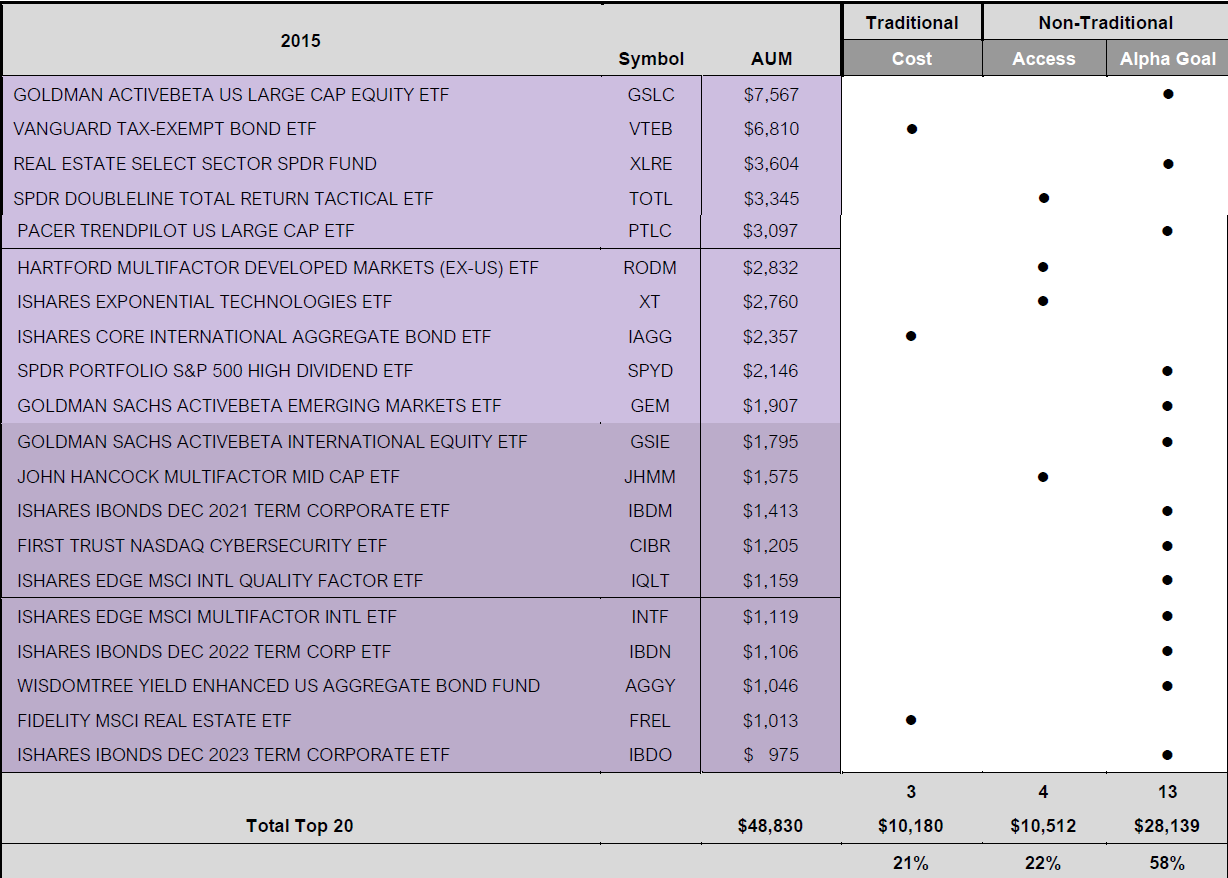Click Real Estate Select Sector SPDR Fund
This screenshot has height=878, width=1228.
[195, 164]
